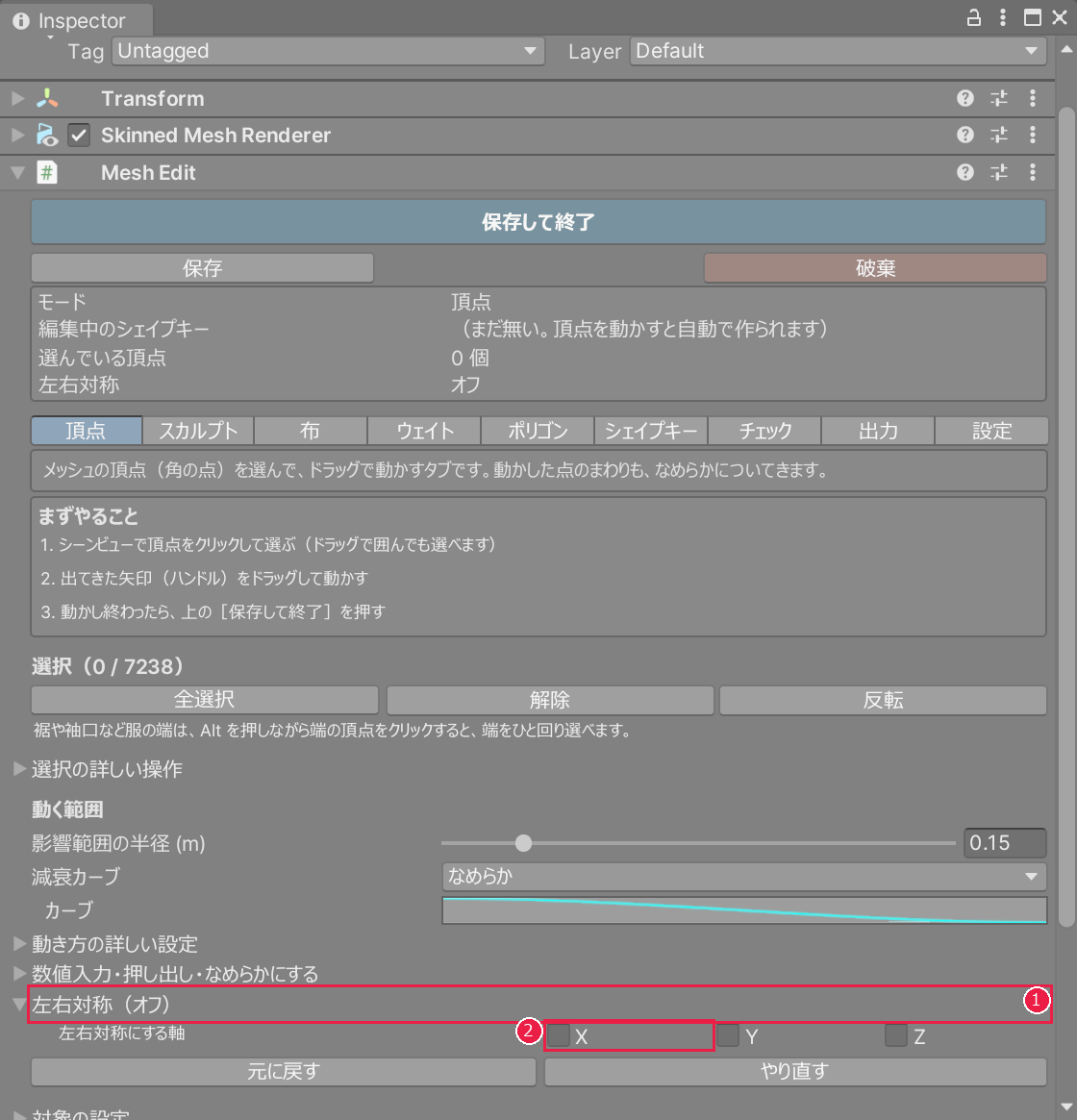The height and width of the screenshot is (1120, 1077).
Task: Click the 破棄 discard button
Action: [x=875, y=268]
